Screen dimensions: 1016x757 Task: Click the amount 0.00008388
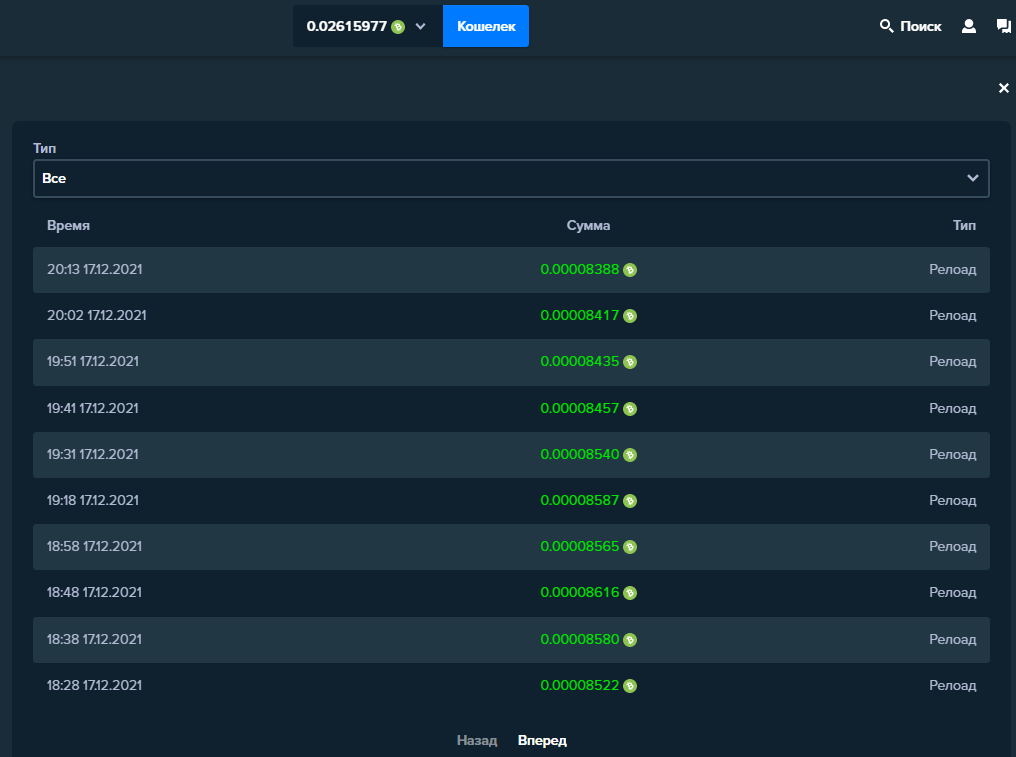click(580, 270)
